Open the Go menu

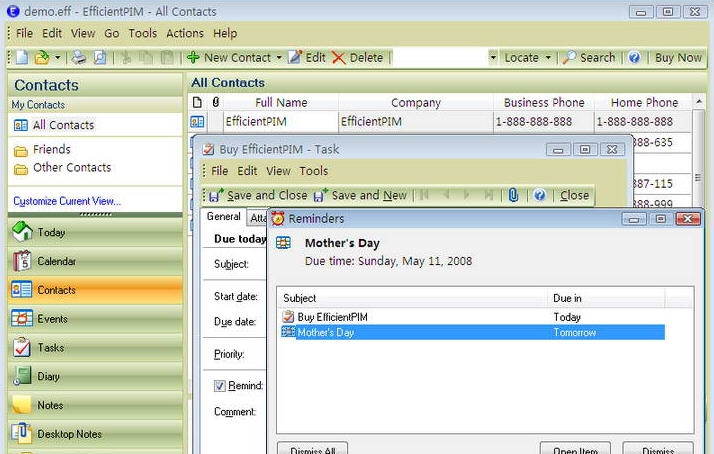pyautogui.click(x=112, y=33)
